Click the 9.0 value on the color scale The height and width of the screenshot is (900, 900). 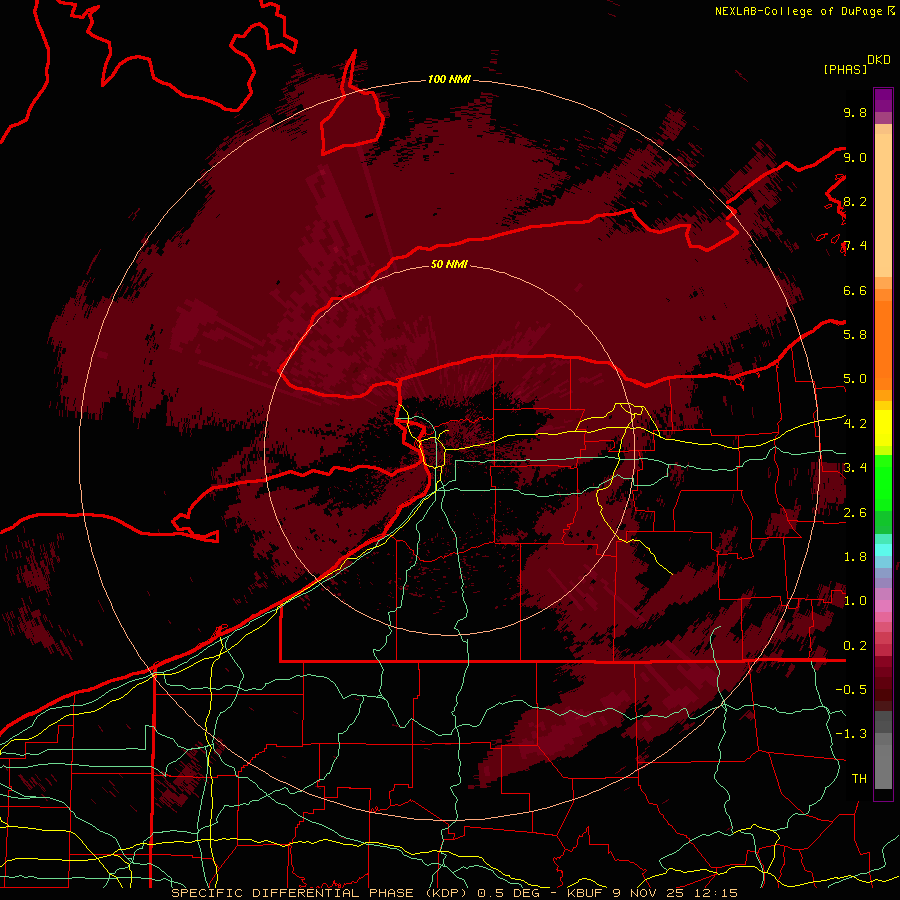tap(855, 157)
